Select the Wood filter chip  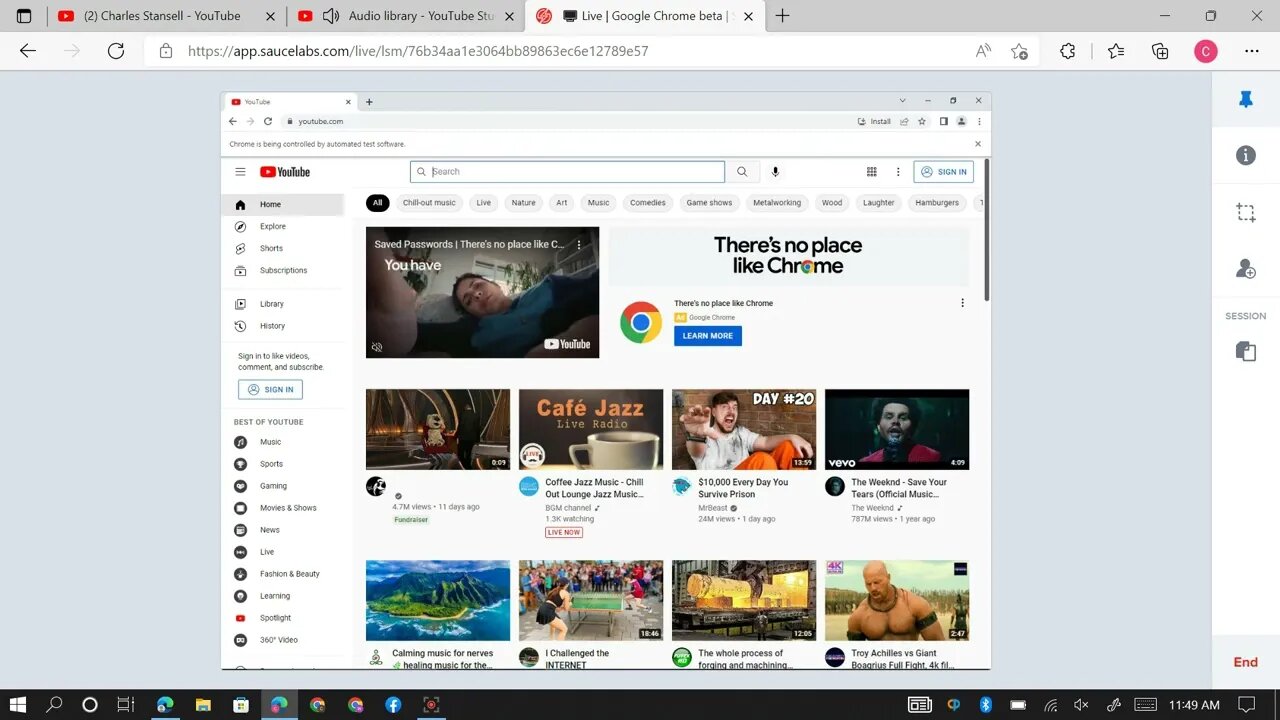tap(832, 203)
